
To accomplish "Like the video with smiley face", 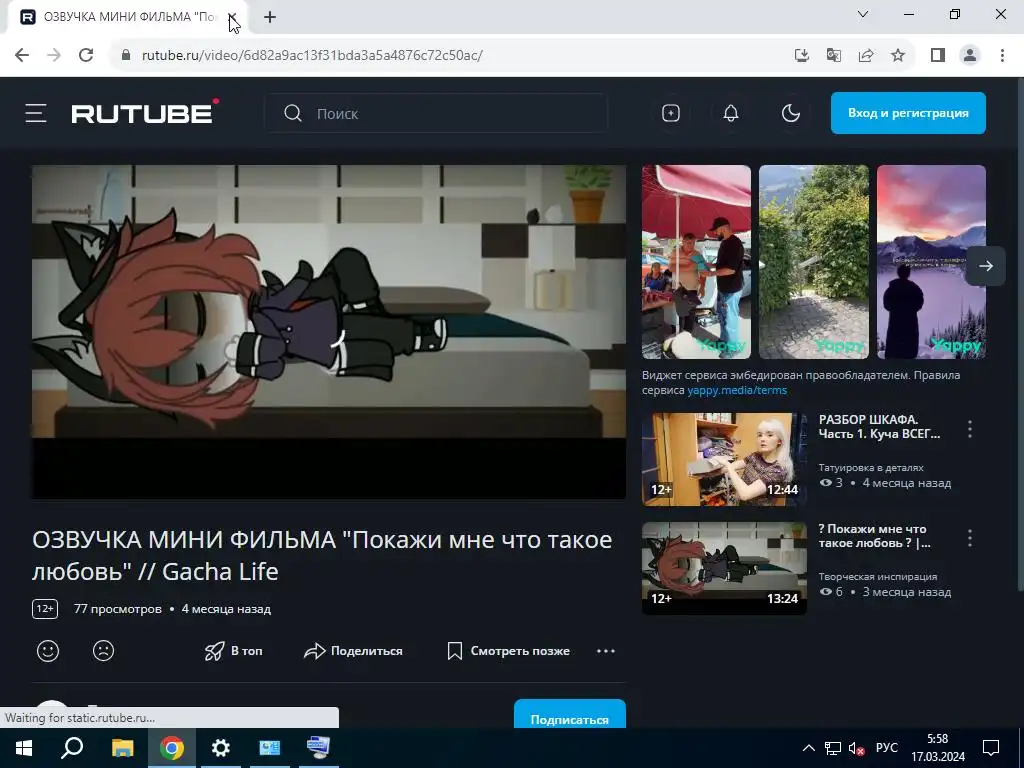I will (48, 650).
